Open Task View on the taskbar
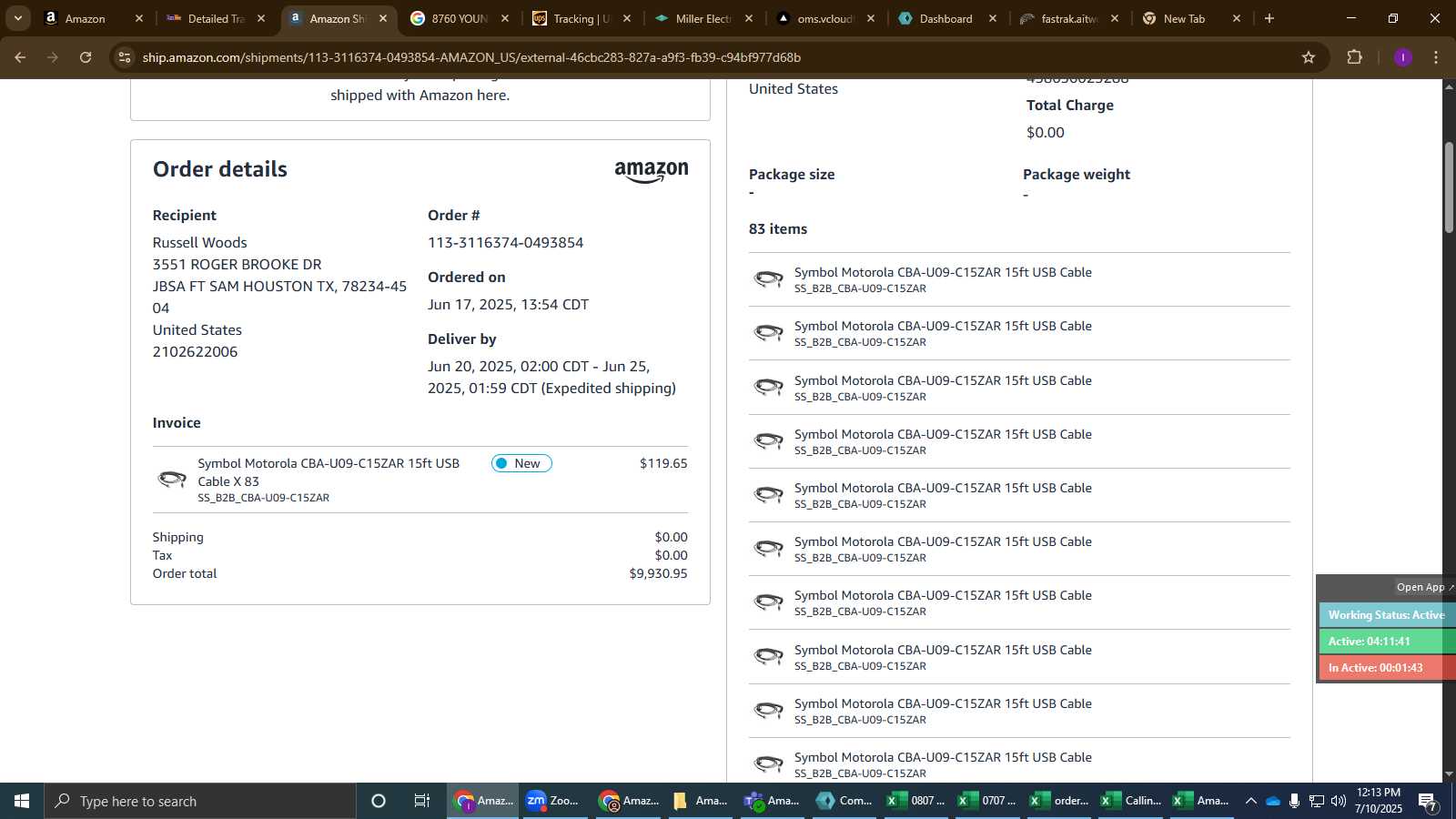Image resolution: width=1456 pixels, height=819 pixels. (422, 801)
